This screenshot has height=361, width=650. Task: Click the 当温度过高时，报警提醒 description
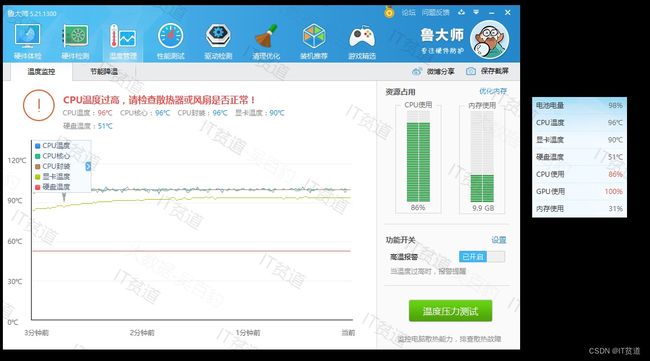pos(428,271)
